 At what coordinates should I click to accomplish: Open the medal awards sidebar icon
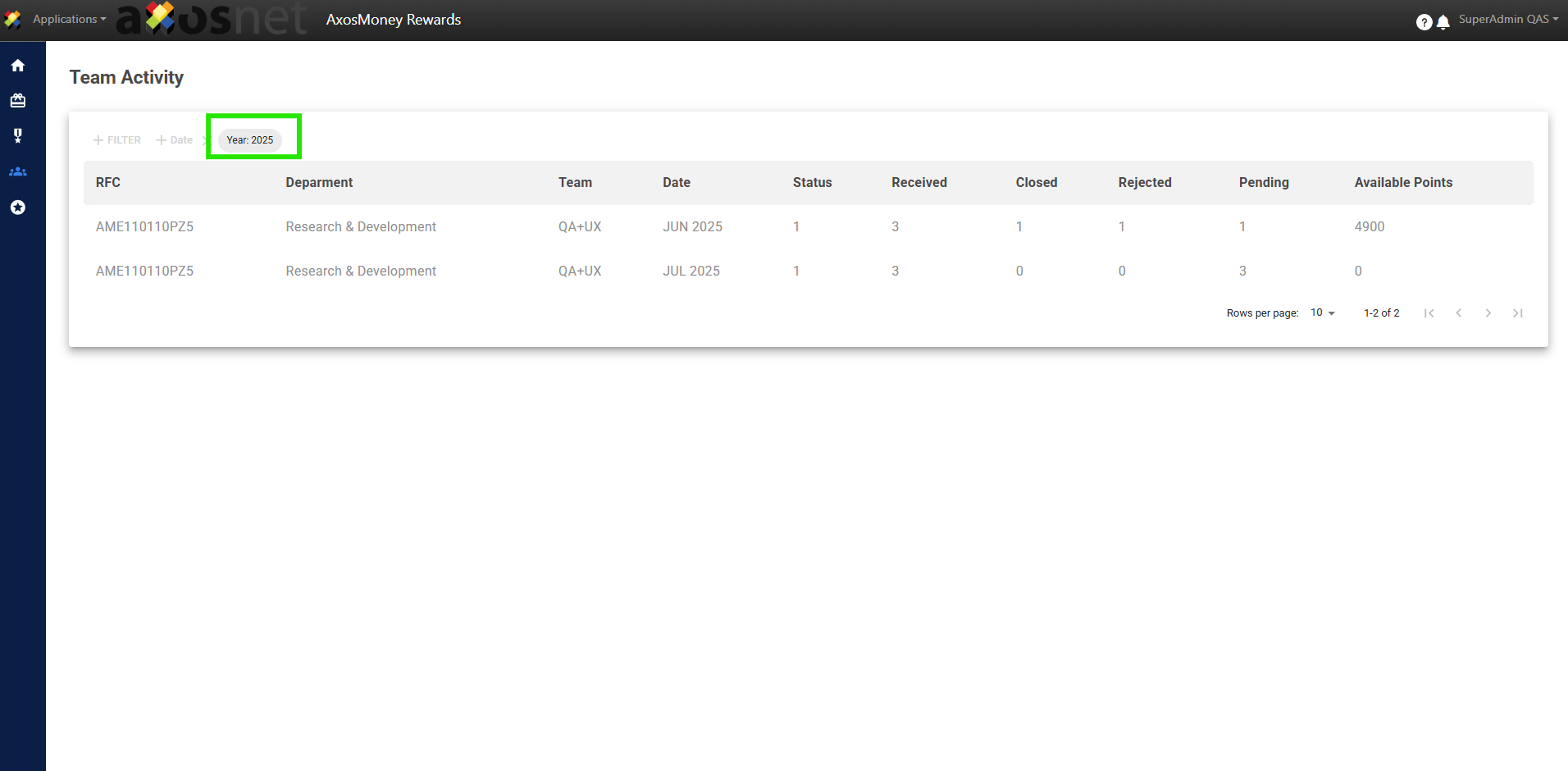[18, 136]
